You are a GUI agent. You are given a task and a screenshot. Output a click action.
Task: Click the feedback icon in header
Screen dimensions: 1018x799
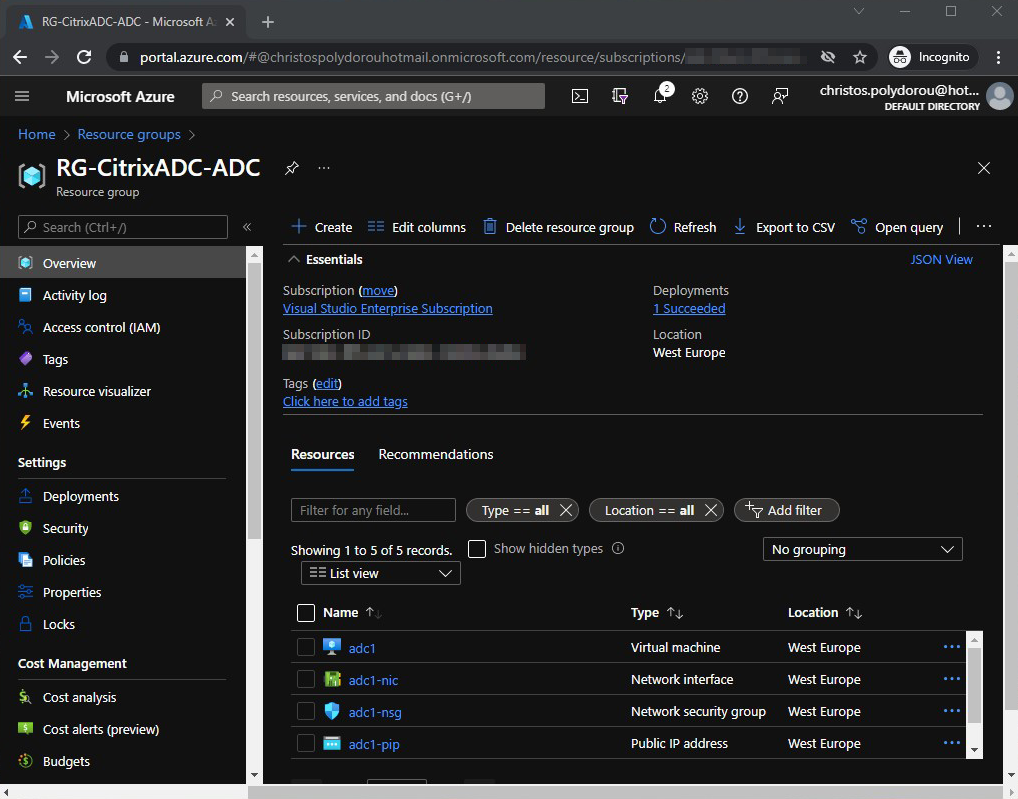click(x=780, y=96)
